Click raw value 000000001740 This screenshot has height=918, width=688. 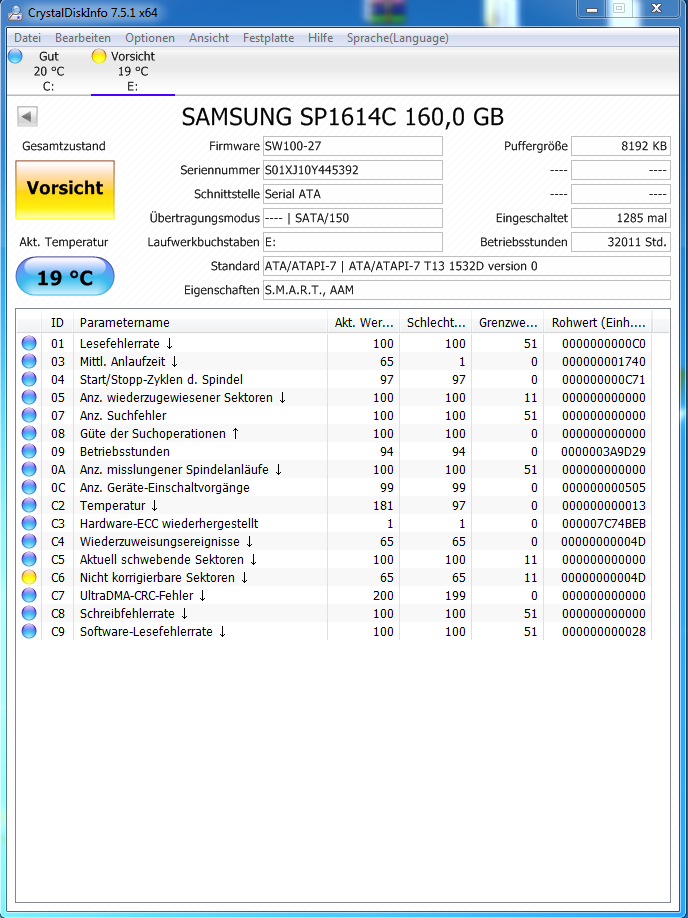(x=603, y=362)
